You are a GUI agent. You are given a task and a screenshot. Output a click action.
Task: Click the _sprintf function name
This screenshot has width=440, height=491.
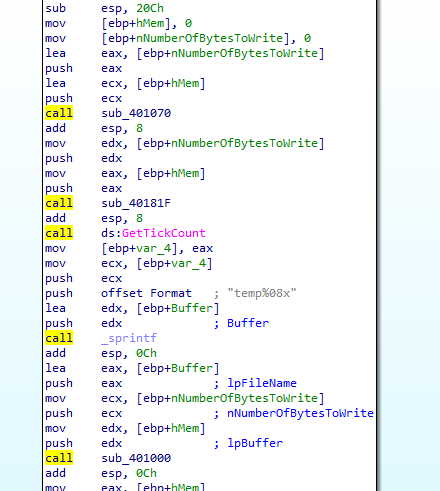(x=129, y=338)
